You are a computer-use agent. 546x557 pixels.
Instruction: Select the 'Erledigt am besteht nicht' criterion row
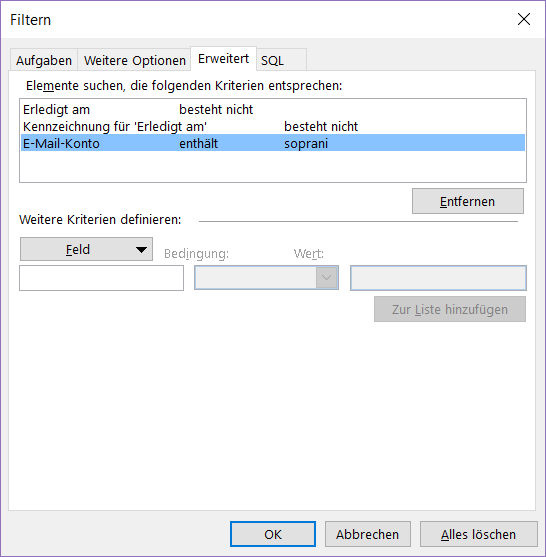[273, 109]
